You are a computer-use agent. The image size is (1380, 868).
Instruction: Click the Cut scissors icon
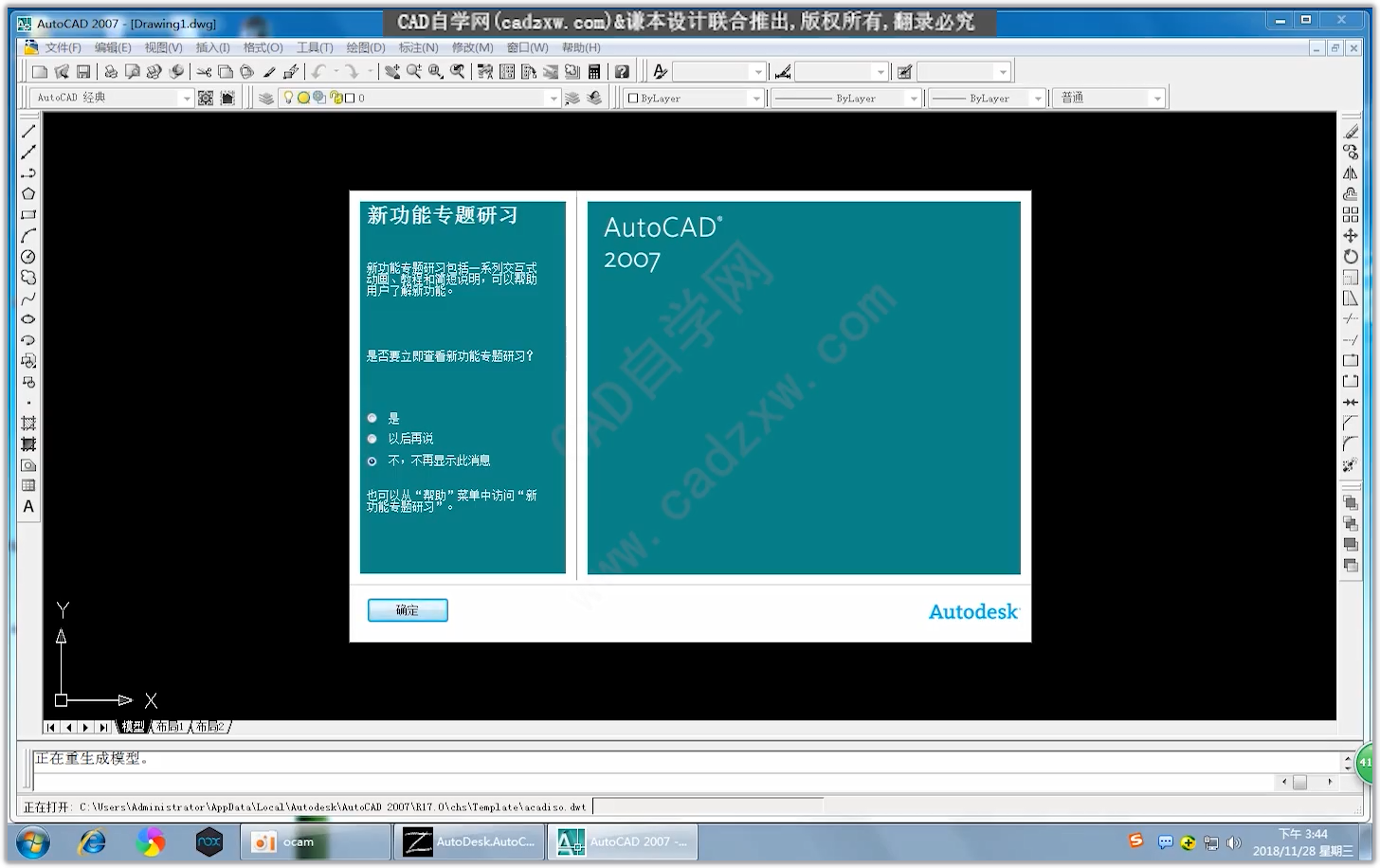click(204, 71)
